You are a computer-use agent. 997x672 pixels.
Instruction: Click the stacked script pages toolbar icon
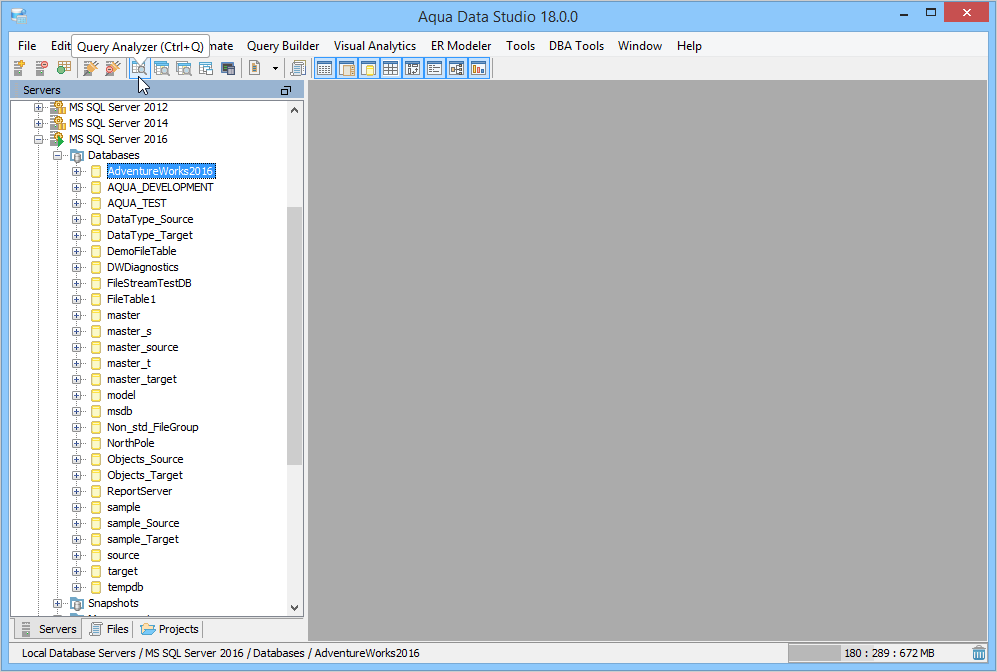click(x=298, y=68)
